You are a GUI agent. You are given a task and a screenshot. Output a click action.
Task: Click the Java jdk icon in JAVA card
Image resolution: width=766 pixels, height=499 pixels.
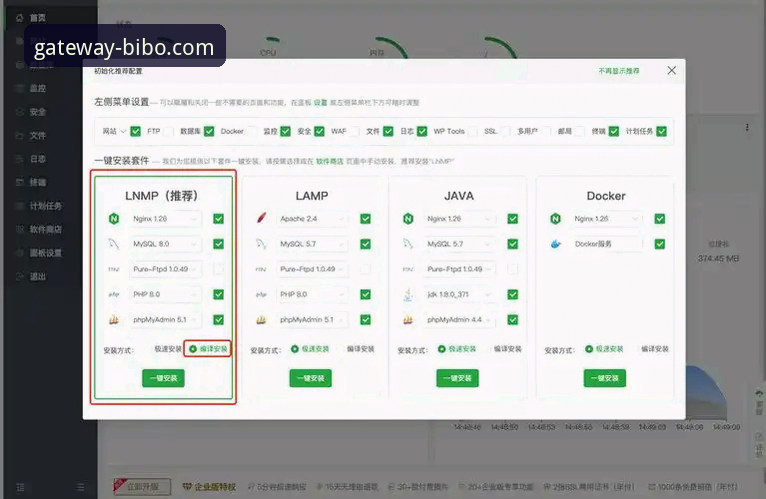(x=408, y=294)
